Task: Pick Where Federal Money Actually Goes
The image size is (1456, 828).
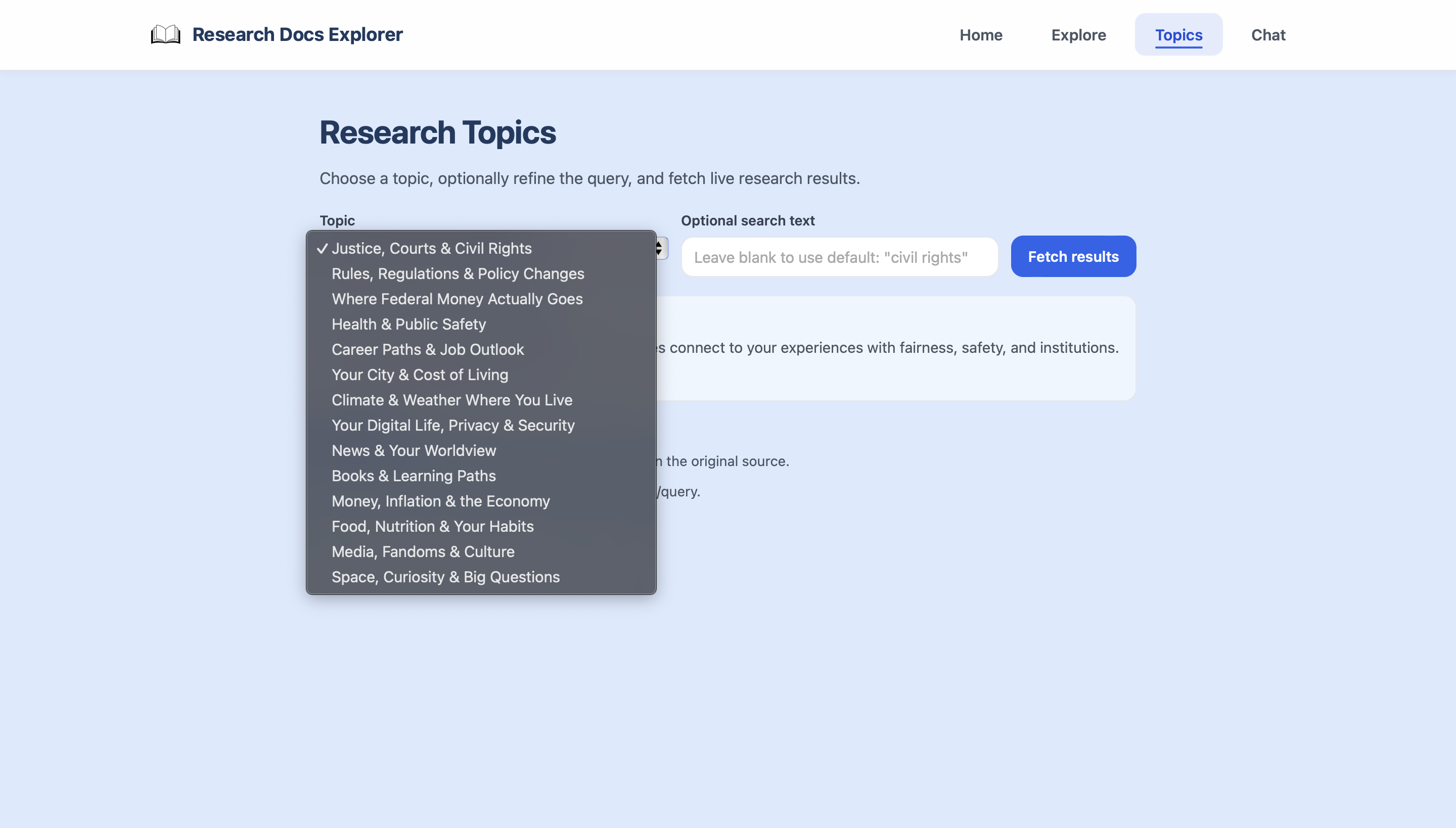Action: [457, 299]
